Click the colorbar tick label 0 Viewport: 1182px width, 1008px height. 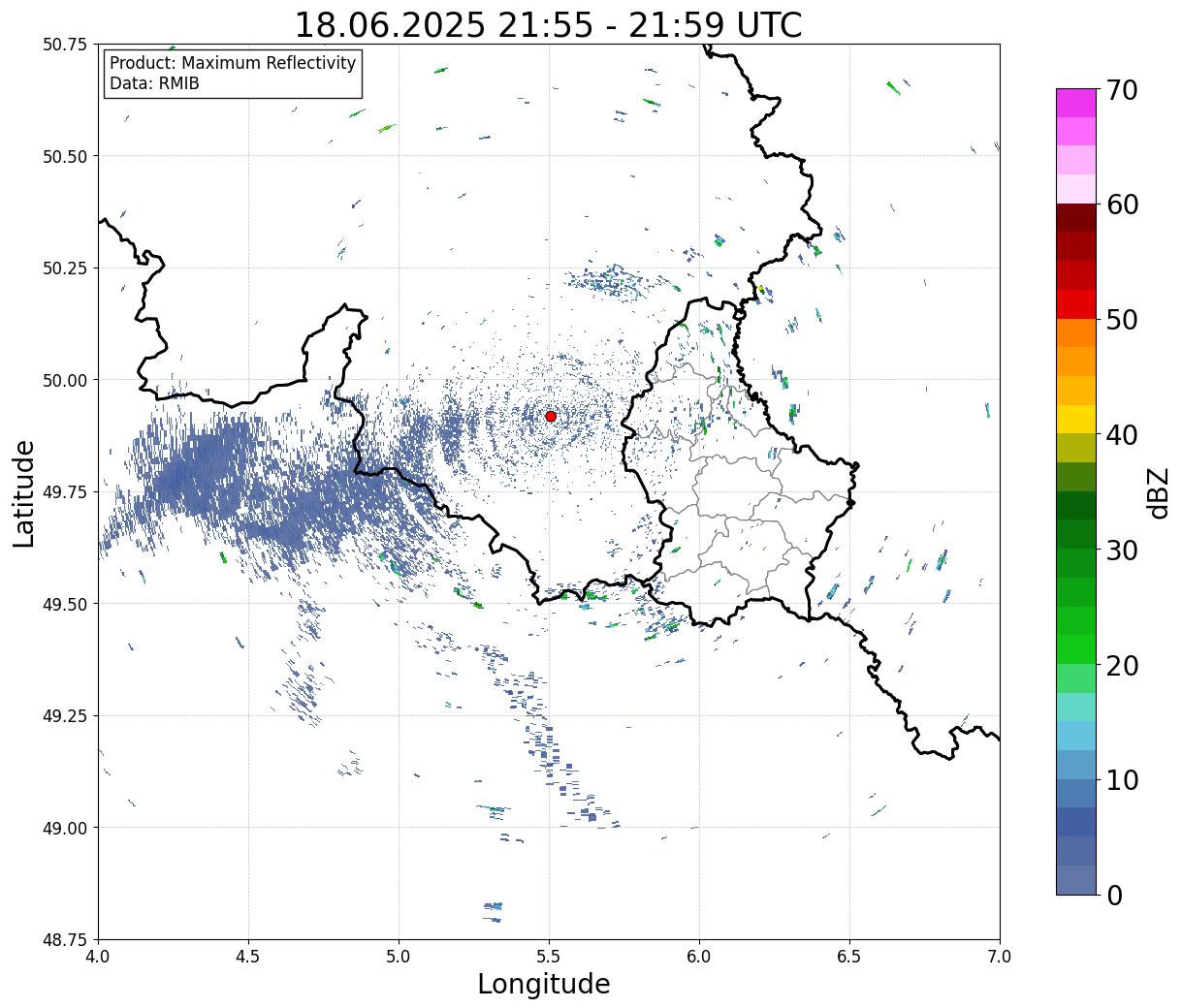coord(1114,895)
